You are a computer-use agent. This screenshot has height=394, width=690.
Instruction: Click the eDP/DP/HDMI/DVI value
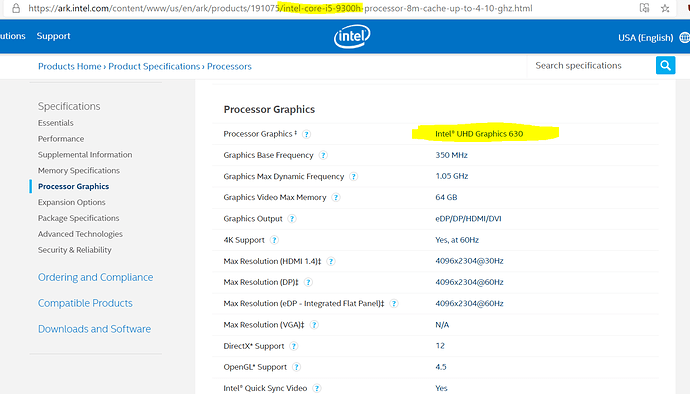point(468,218)
